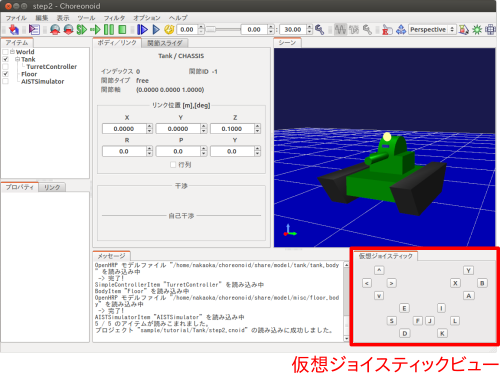Increase the 30.00 max time value
The height and width of the screenshot is (373, 500).
[310, 27]
